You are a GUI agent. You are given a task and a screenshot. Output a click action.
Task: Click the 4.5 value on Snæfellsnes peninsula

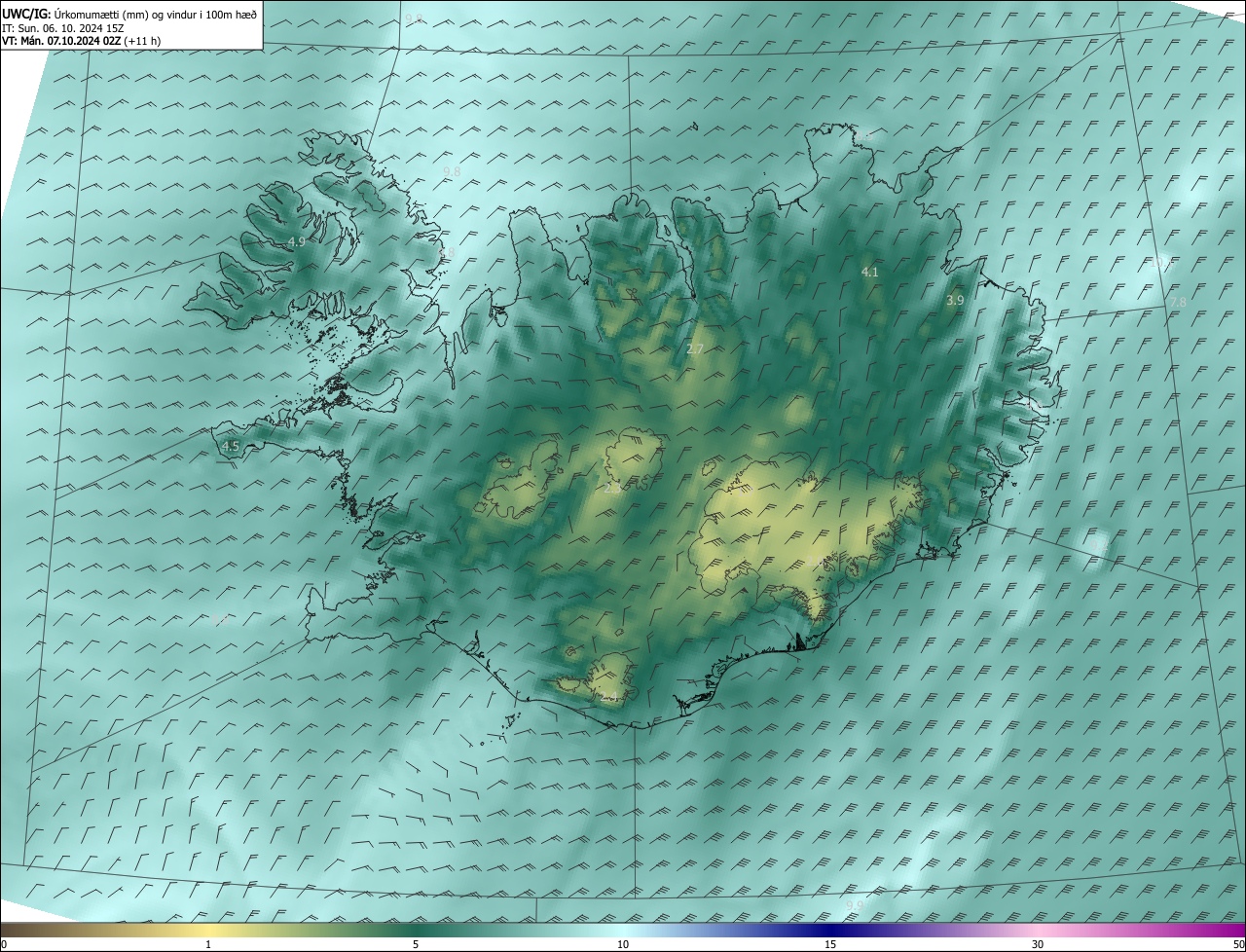(x=231, y=447)
